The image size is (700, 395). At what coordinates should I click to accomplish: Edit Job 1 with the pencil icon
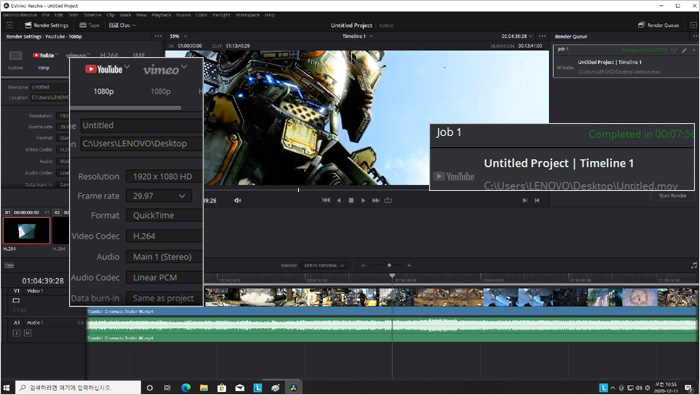point(684,50)
